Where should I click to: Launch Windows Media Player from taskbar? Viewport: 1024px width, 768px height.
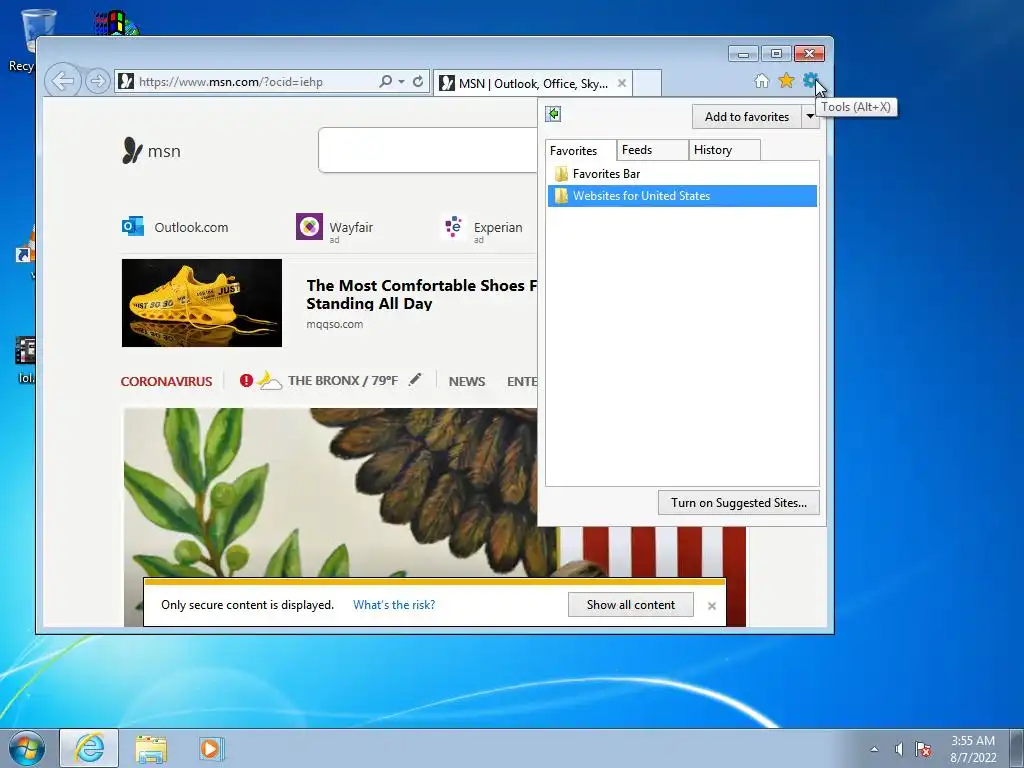tap(212, 748)
